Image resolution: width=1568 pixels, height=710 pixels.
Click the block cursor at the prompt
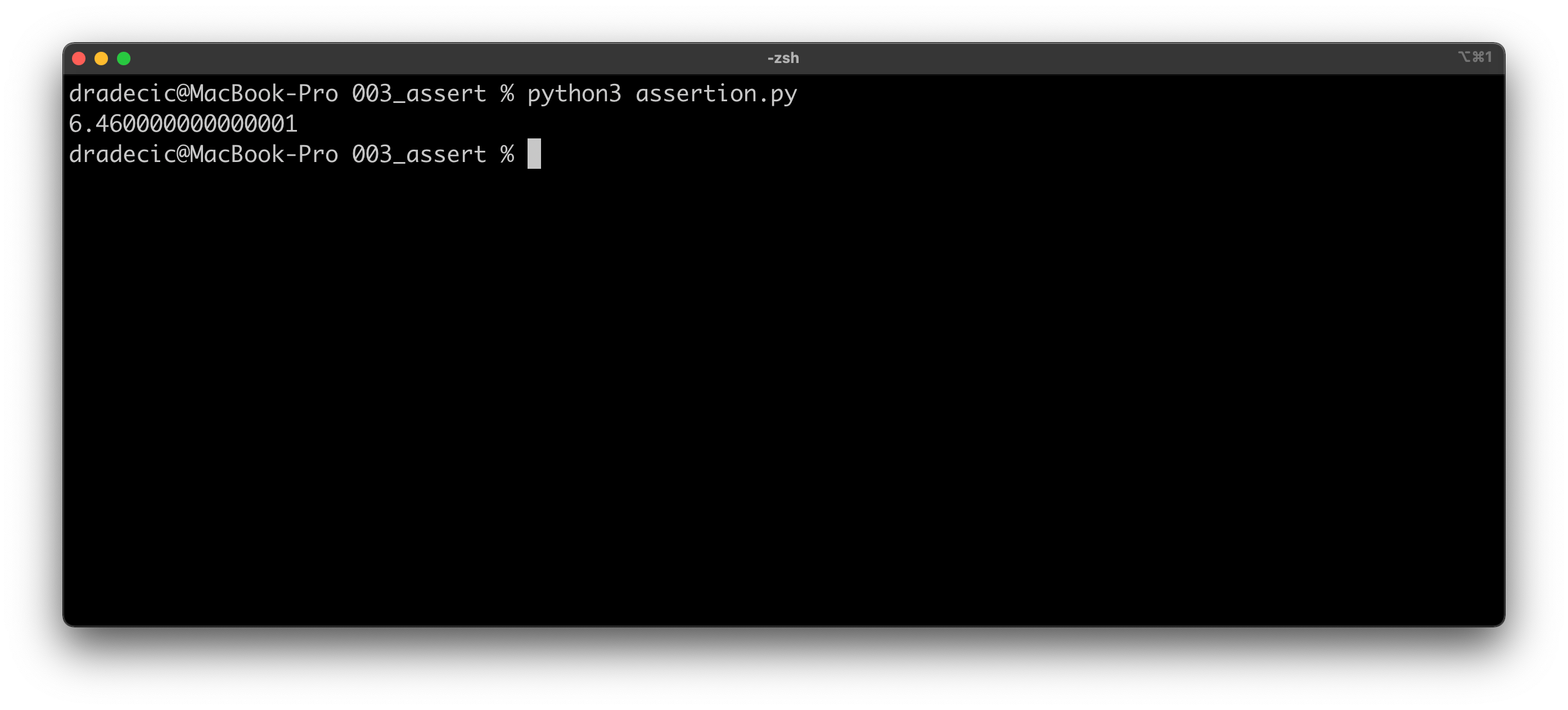pos(534,154)
